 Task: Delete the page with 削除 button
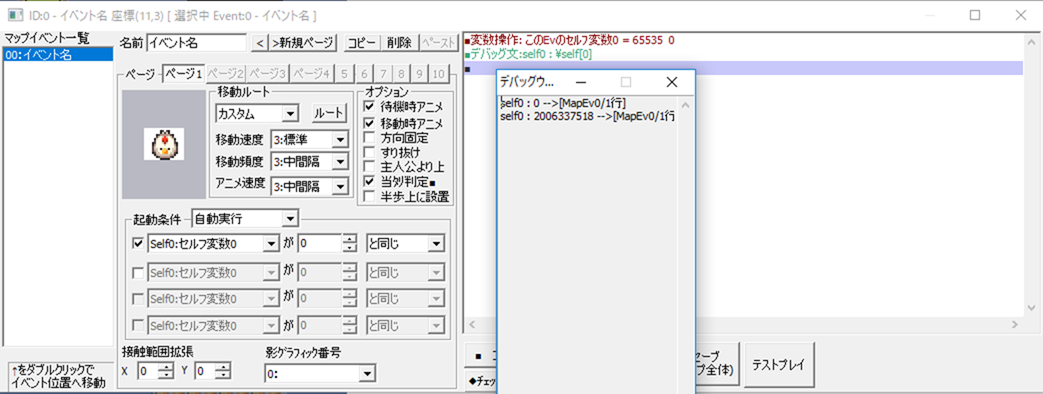pos(400,43)
